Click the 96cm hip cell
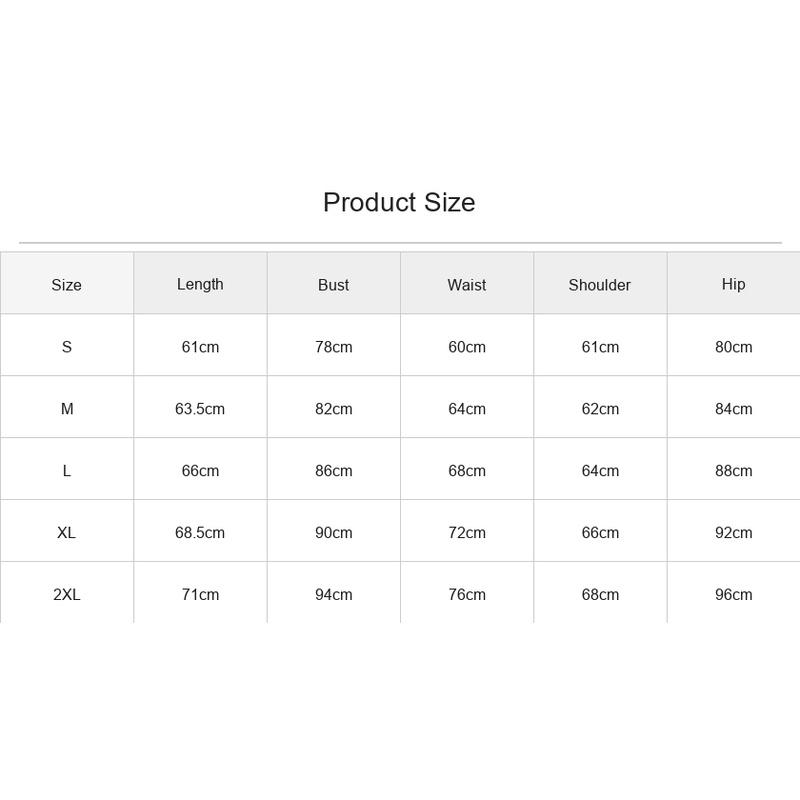Image resolution: width=800 pixels, height=800 pixels. click(x=734, y=594)
